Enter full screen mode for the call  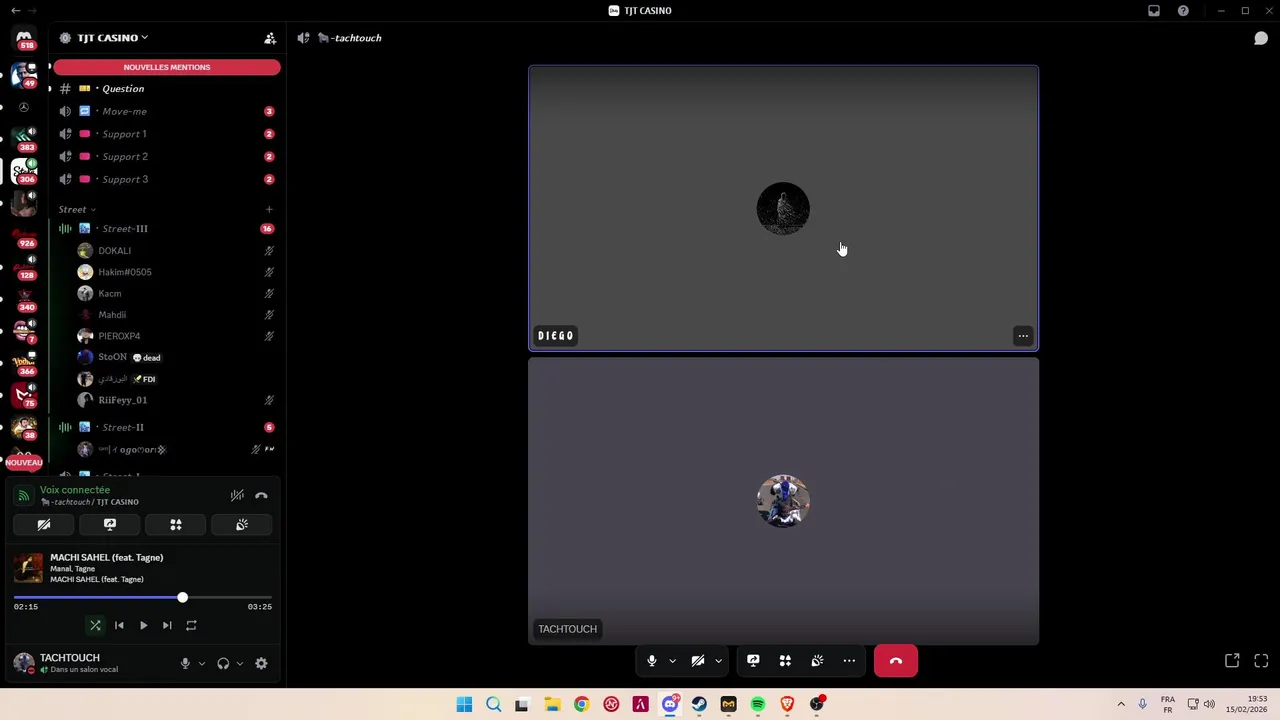(1261, 661)
